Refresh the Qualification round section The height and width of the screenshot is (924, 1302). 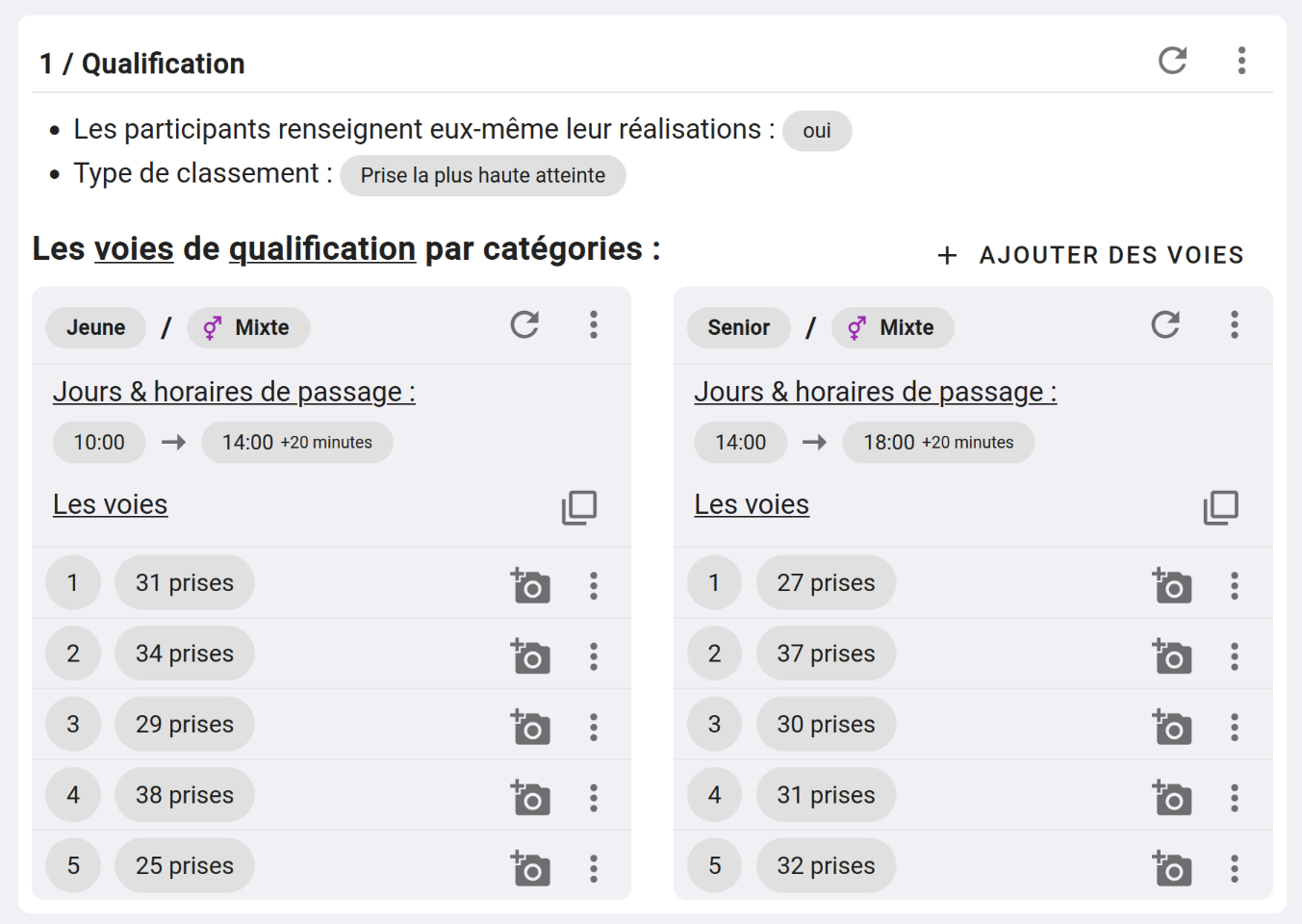click(1172, 61)
